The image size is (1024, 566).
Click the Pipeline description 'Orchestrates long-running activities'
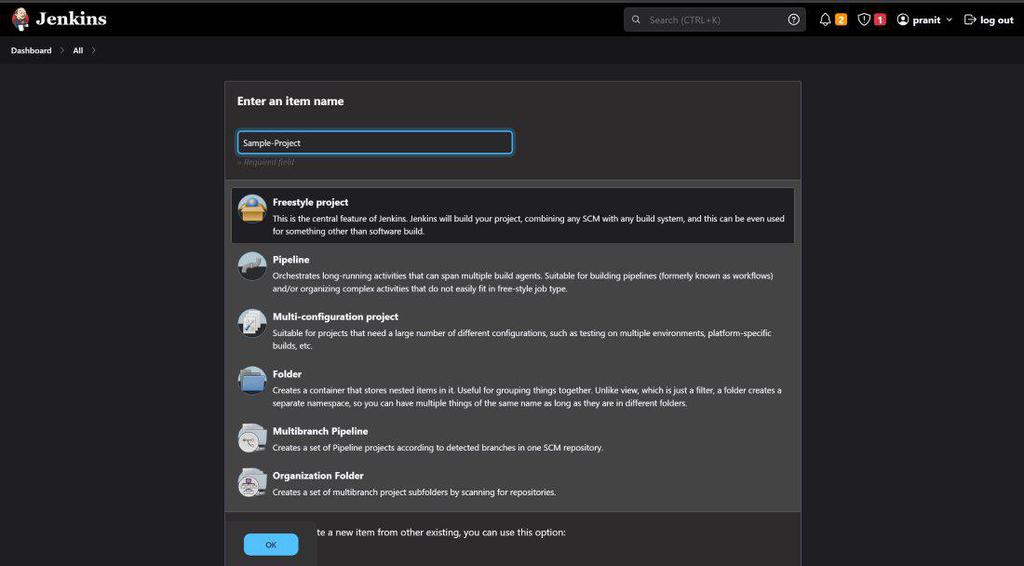(522, 283)
